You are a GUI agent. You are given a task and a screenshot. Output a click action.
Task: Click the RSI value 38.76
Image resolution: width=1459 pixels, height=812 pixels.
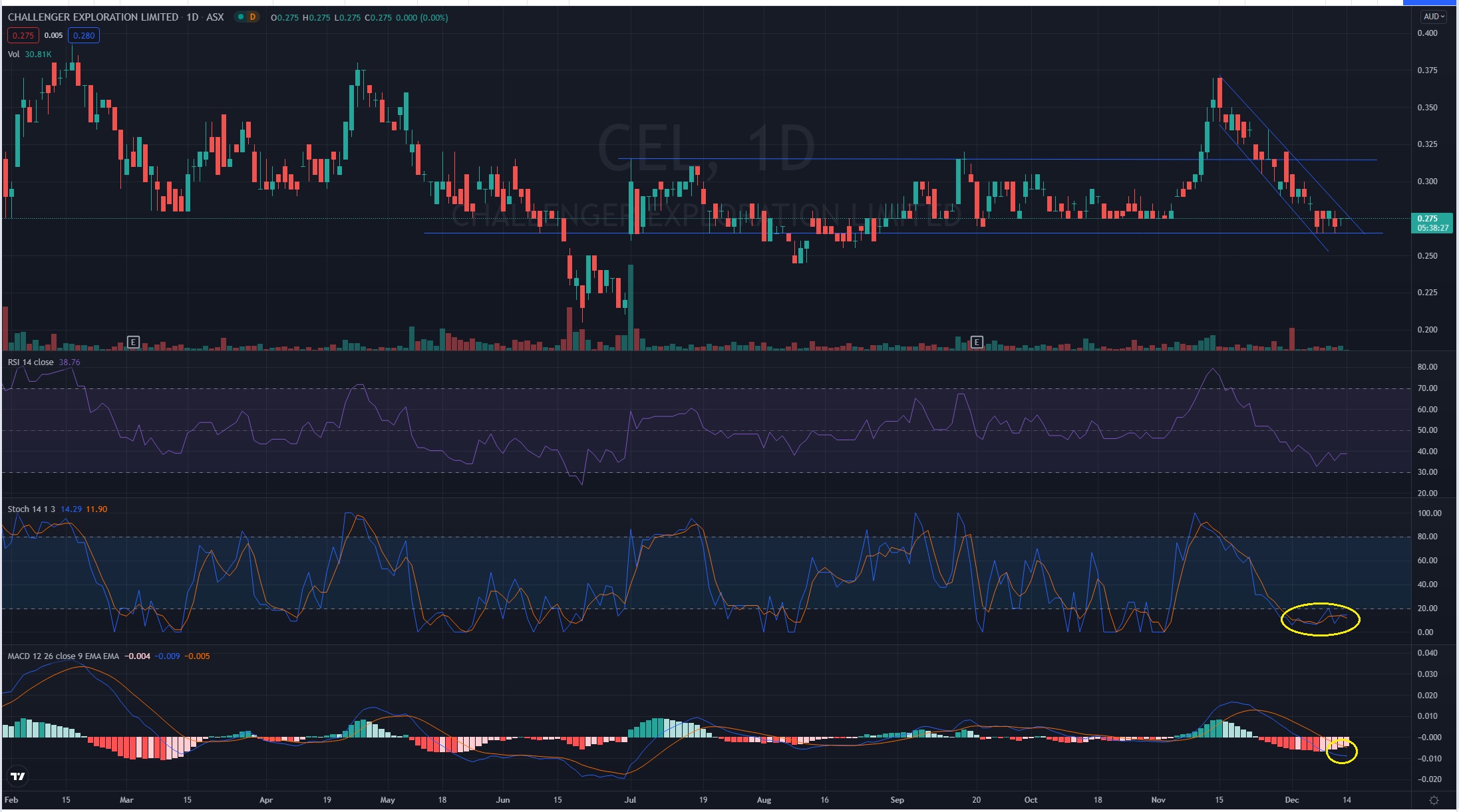coord(69,362)
